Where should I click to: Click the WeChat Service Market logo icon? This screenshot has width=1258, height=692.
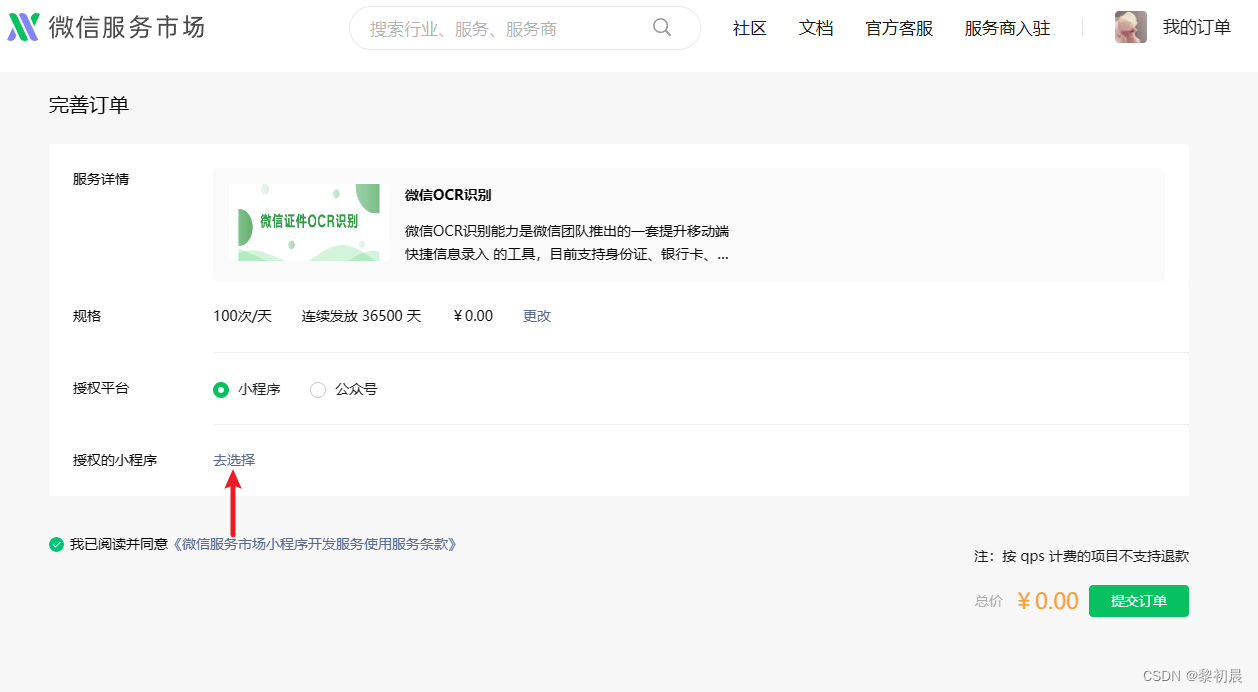pyautogui.click(x=23, y=27)
